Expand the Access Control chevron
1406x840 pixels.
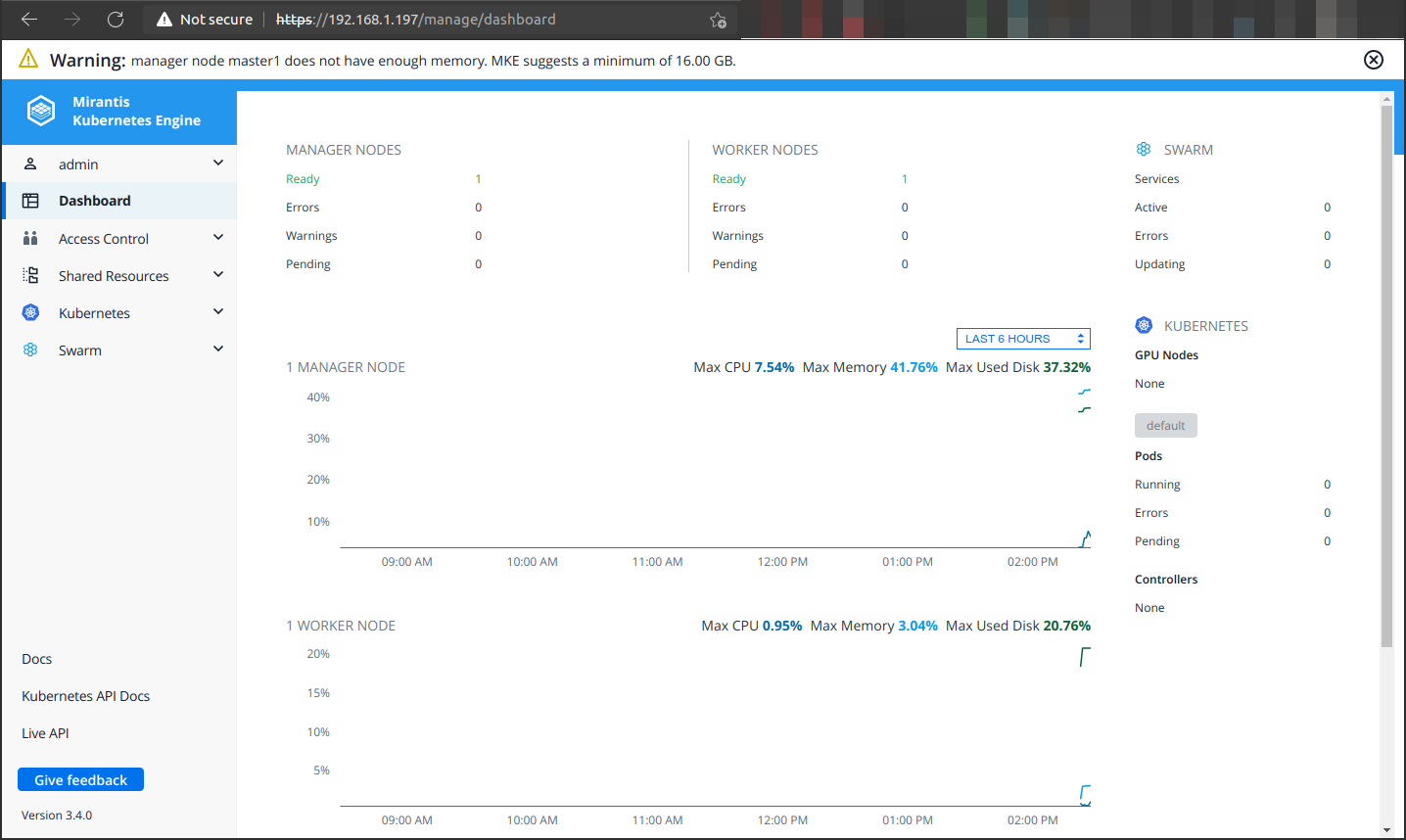pos(218,237)
